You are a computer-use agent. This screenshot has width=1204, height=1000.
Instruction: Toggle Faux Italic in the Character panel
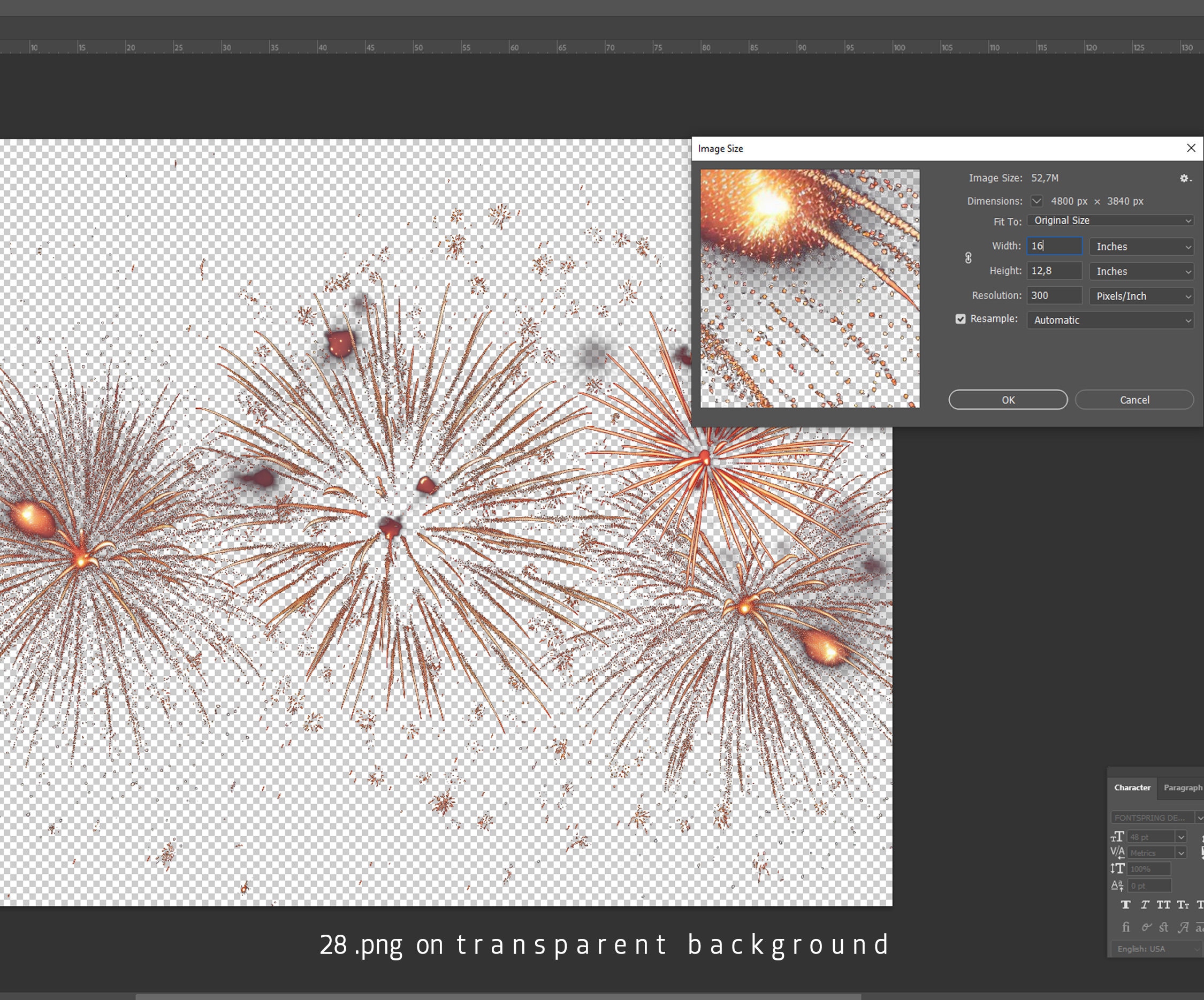[x=1145, y=905]
